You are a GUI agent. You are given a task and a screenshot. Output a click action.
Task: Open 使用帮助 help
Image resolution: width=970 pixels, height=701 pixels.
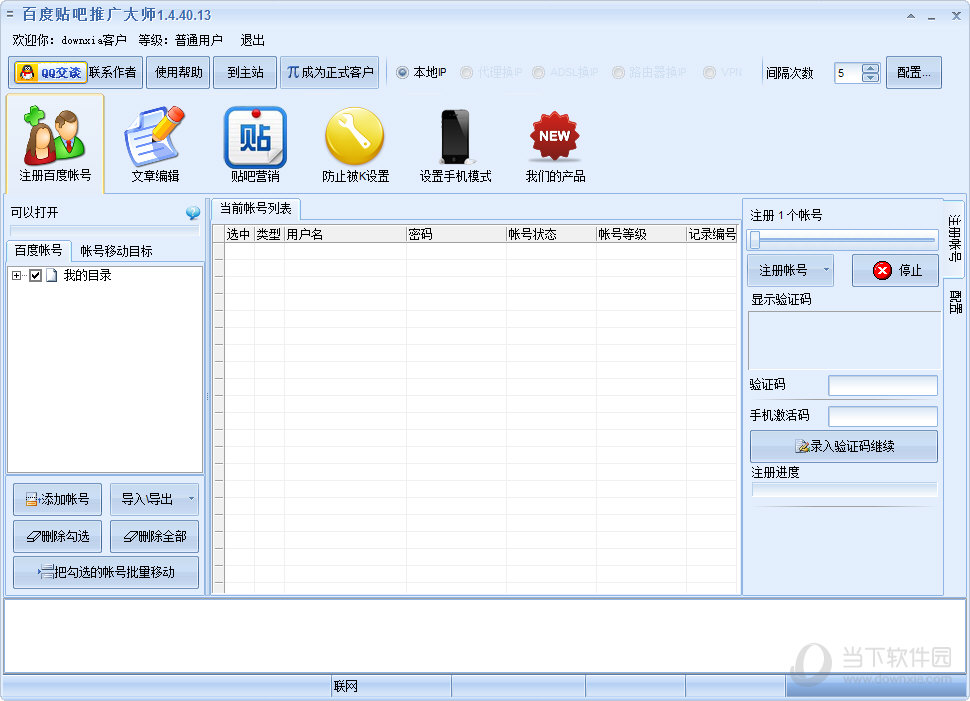click(x=178, y=72)
